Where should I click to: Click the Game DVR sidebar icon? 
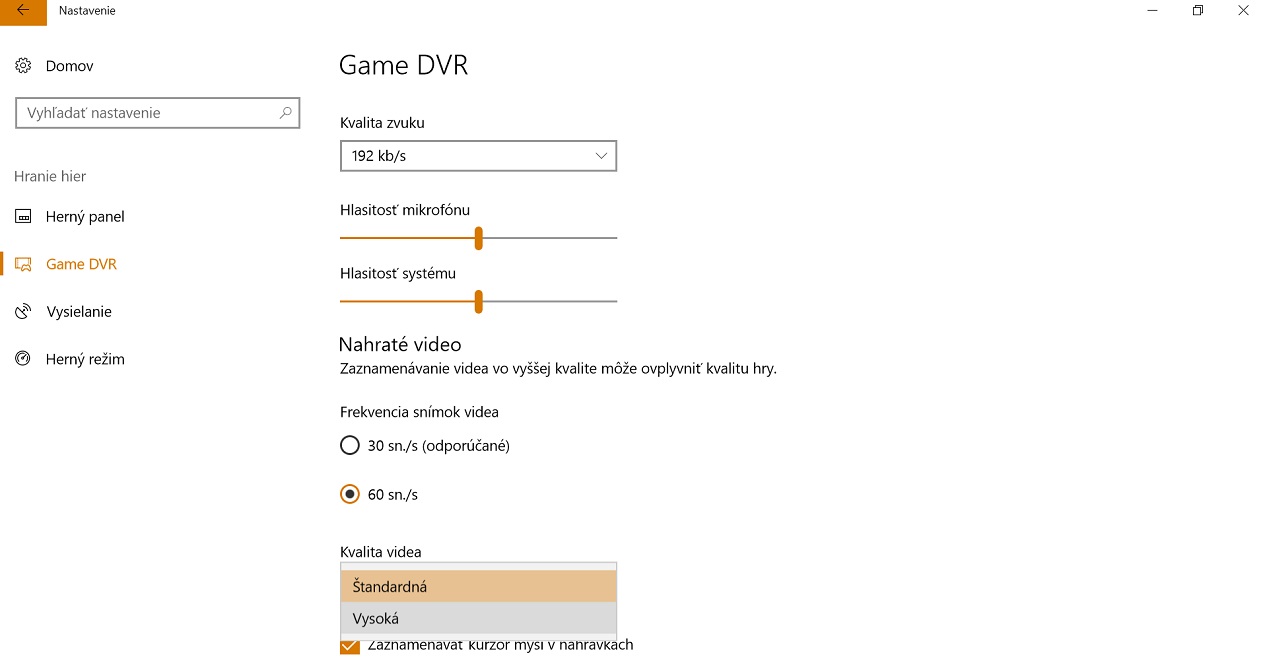pyautogui.click(x=23, y=265)
